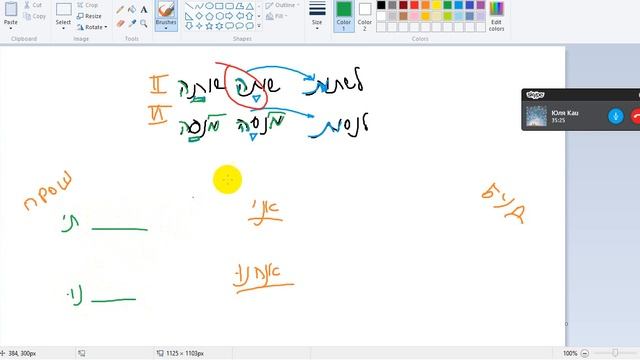Choose the Polygon shape
640x360 pixels.
click(x=240, y=6)
